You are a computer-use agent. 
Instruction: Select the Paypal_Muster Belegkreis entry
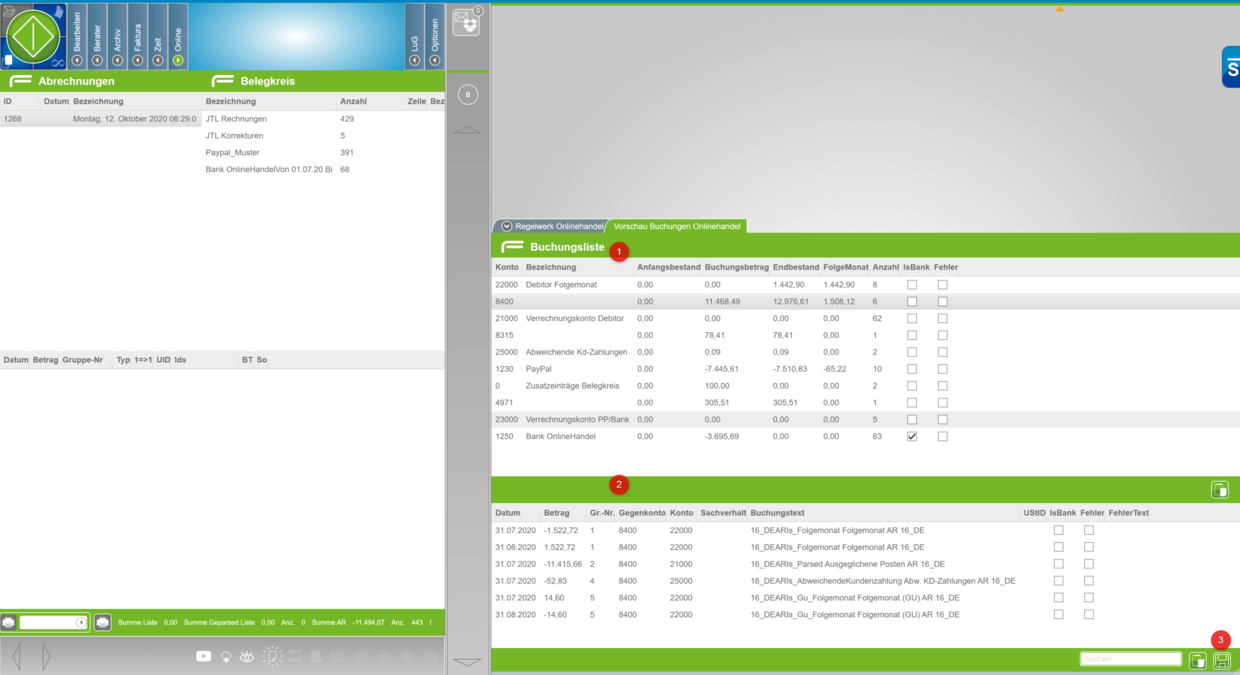pos(232,153)
